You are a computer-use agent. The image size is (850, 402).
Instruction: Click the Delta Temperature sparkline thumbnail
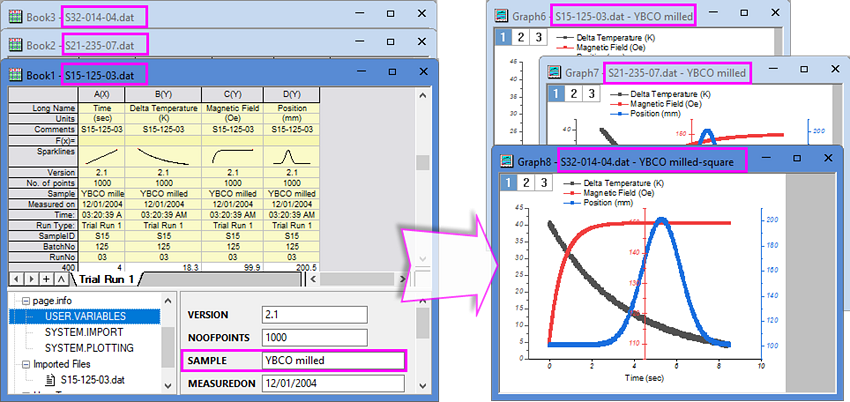pos(163,157)
